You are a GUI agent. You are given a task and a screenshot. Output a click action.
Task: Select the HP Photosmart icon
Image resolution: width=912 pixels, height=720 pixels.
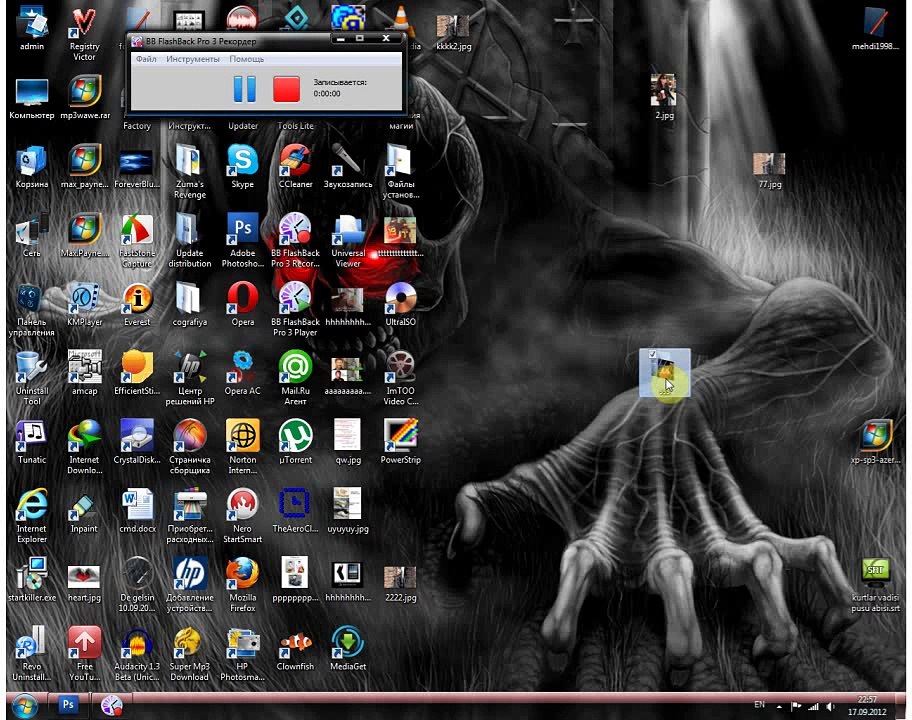tap(243, 654)
